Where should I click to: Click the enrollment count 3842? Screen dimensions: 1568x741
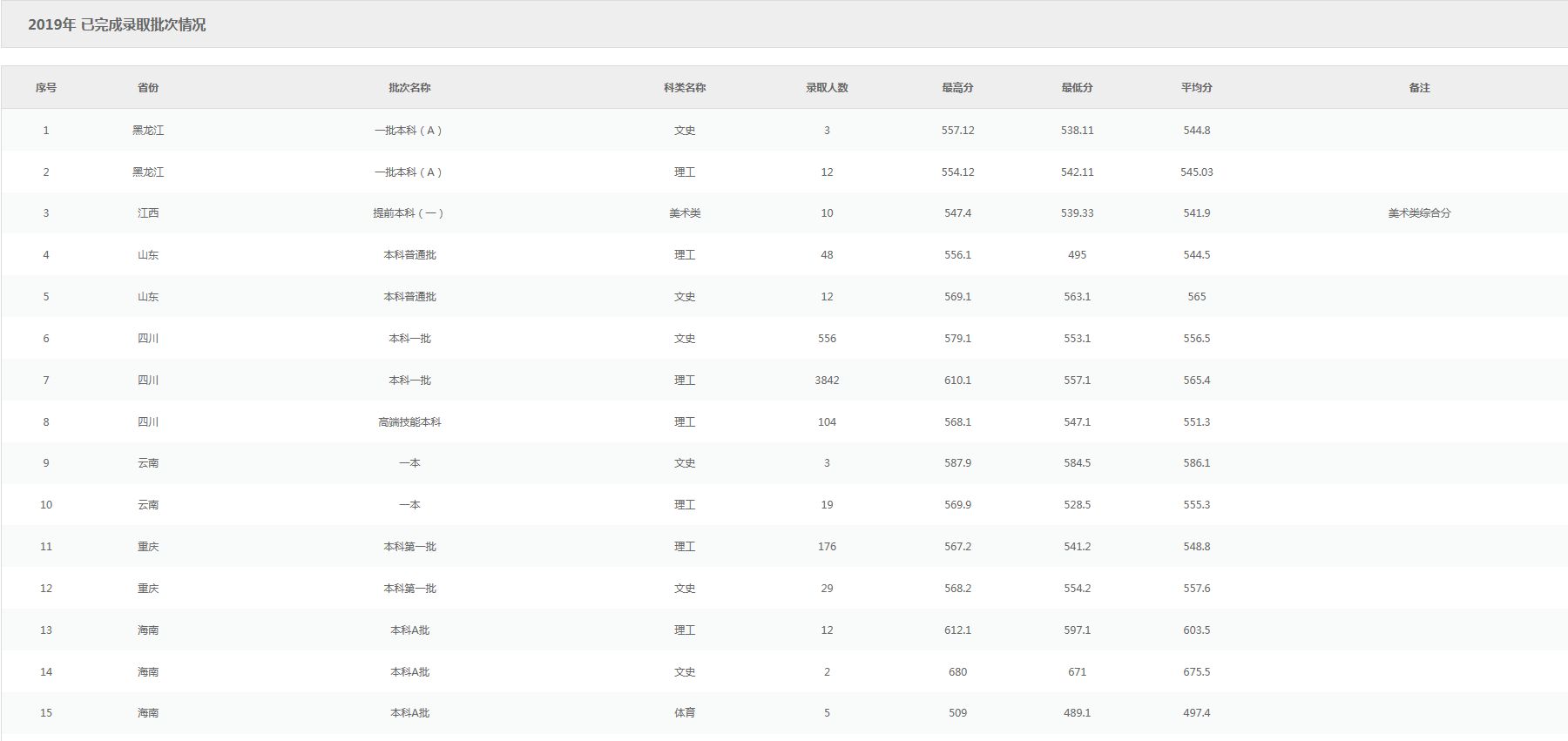(x=827, y=381)
